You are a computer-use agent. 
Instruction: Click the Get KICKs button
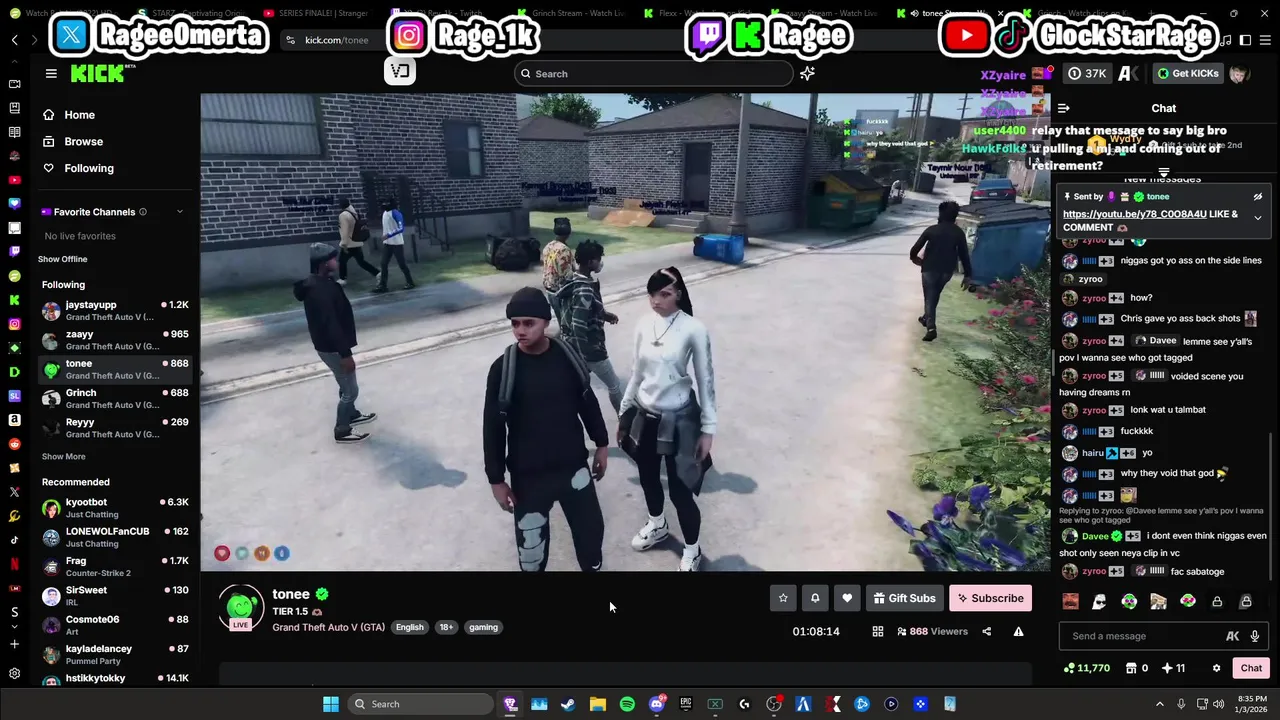(x=1187, y=74)
